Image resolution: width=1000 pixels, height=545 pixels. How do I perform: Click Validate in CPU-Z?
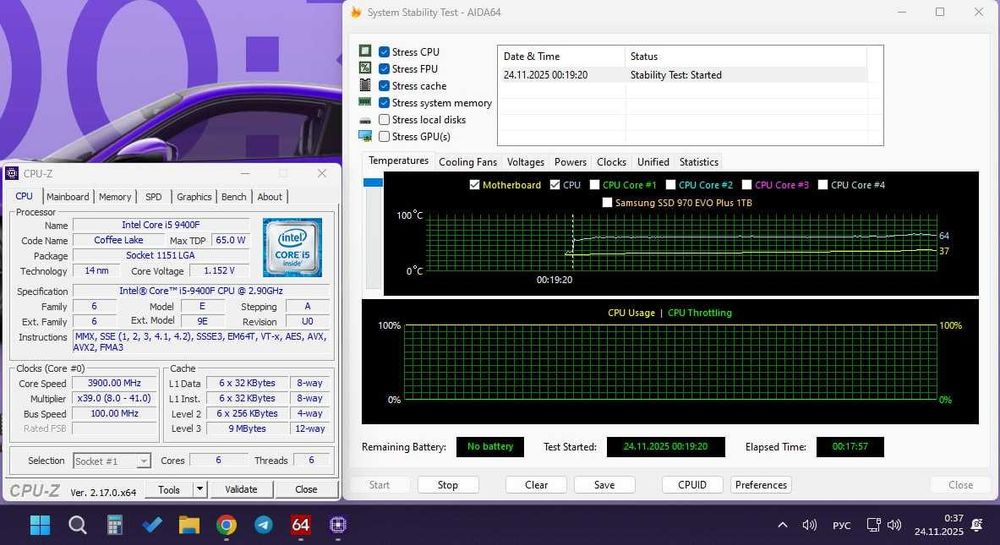(x=241, y=490)
